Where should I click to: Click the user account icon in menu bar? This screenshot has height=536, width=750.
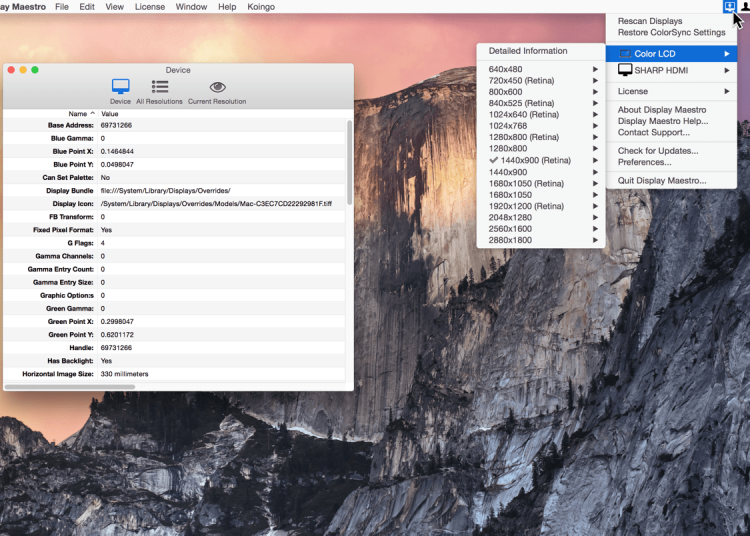745,7
